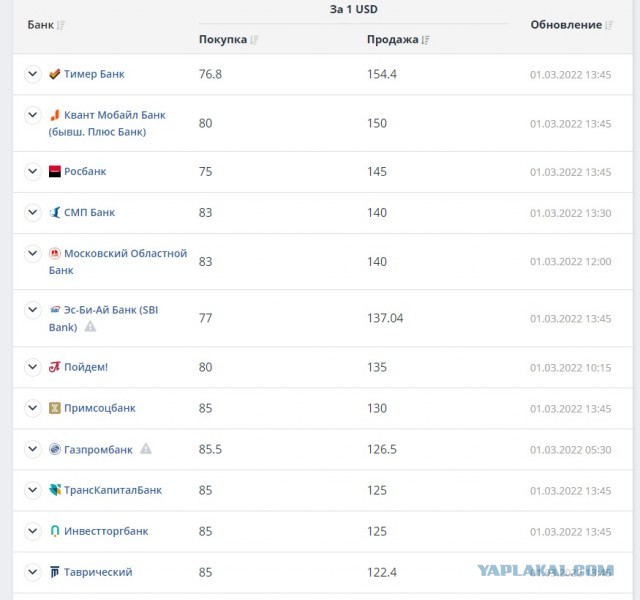Click the Московский Областной Банк logo icon

[55, 253]
